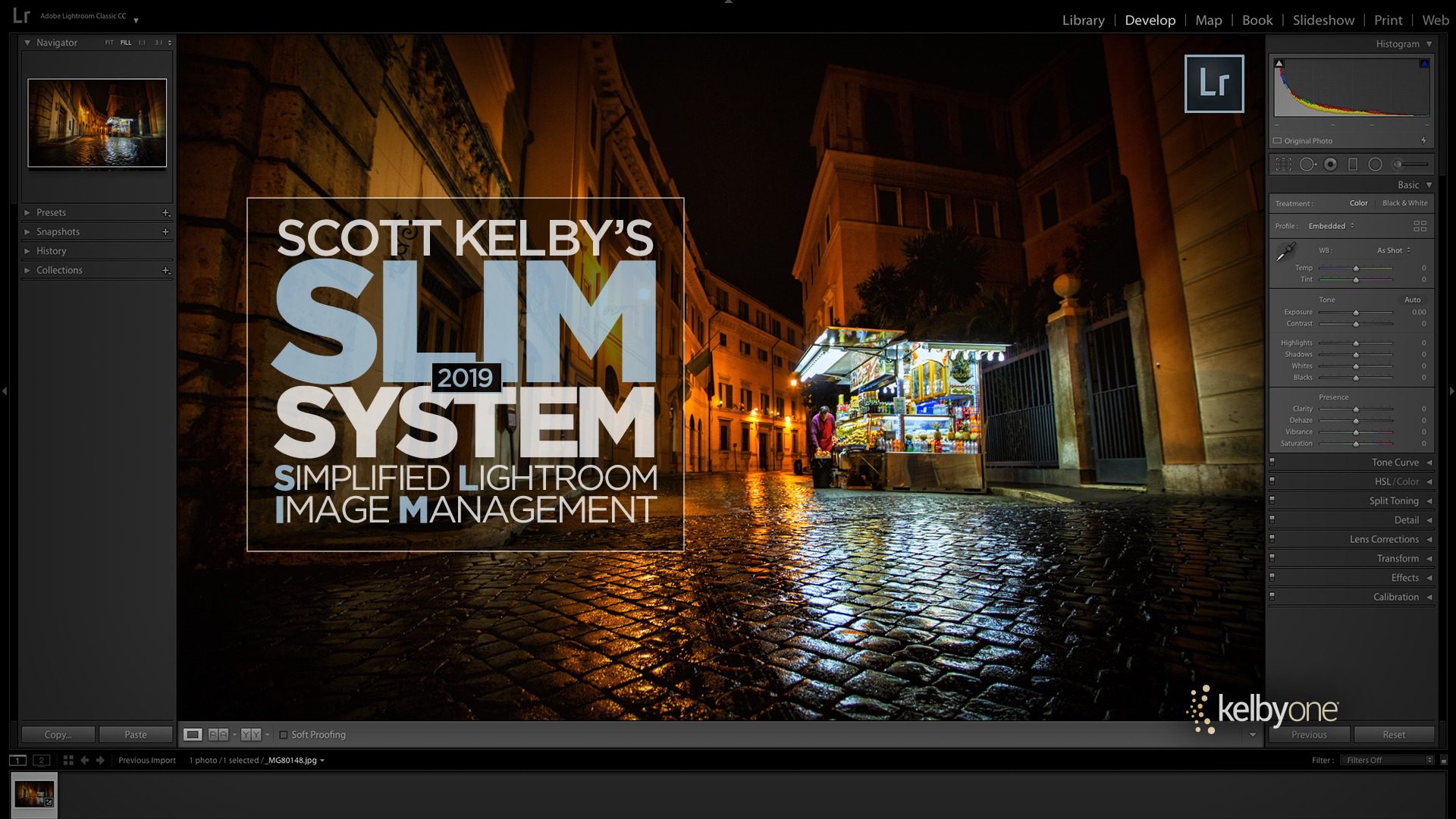This screenshot has width=1456, height=819.
Task: Click the Navigator preview image
Action: (97, 123)
